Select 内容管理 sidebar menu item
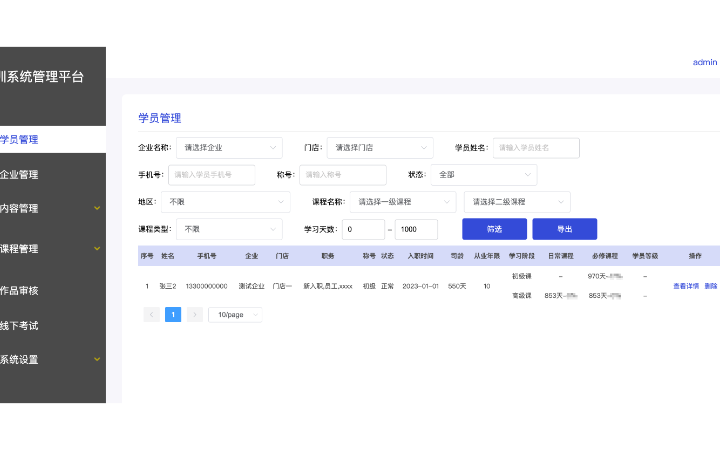This screenshot has height=450, width=720. (19, 208)
